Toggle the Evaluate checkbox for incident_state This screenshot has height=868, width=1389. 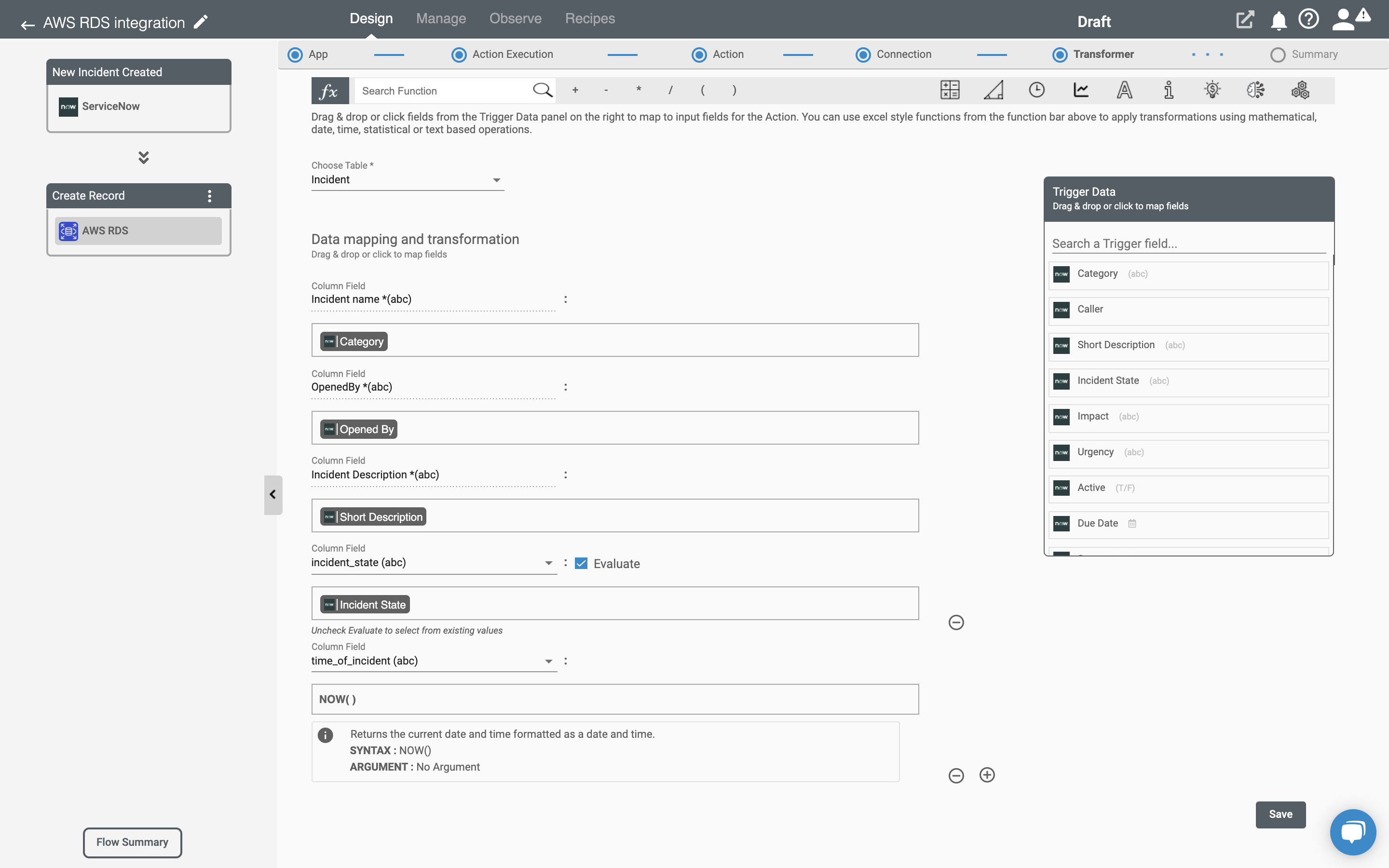tap(581, 563)
